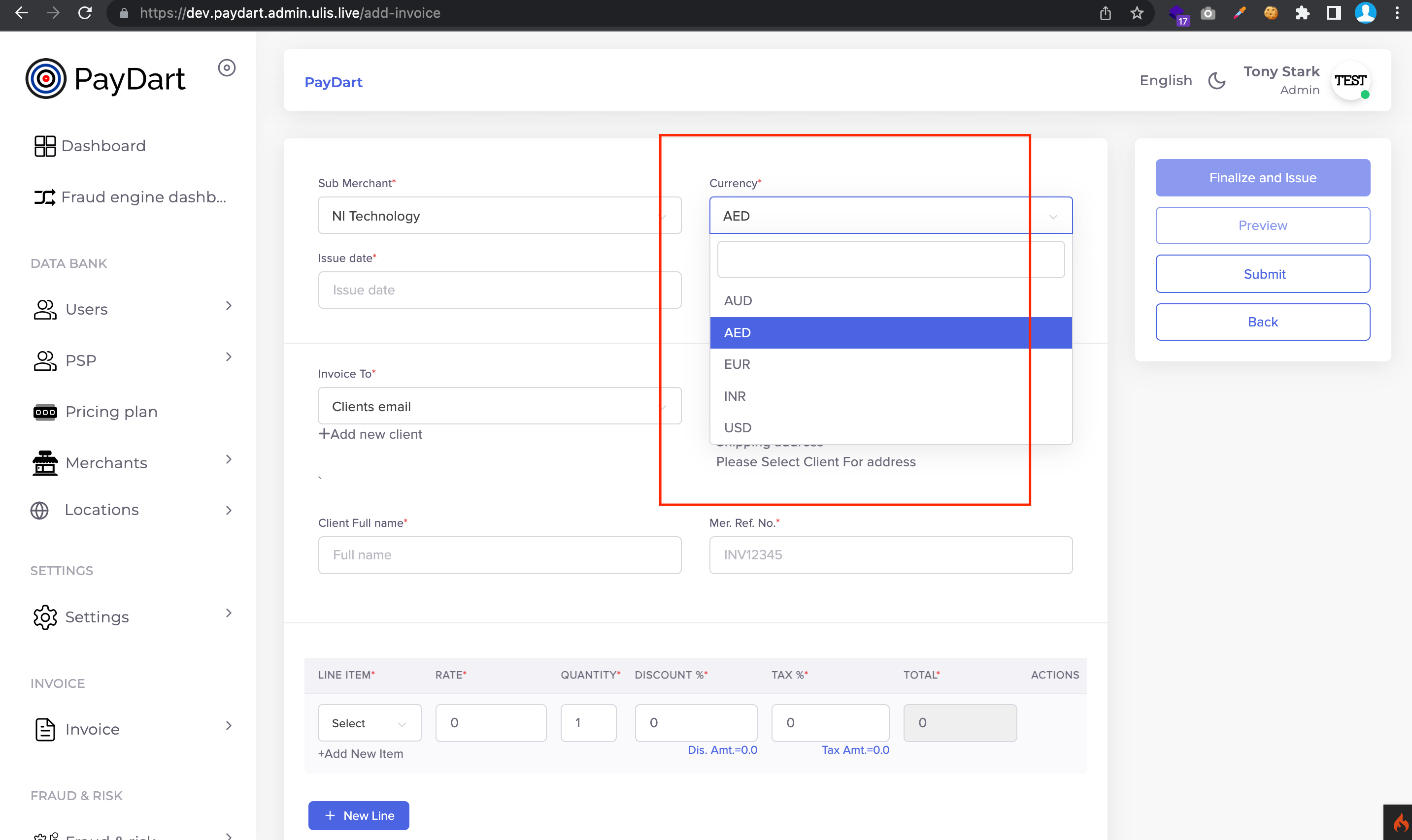Choose USD currency option
Viewport: 1412px width, 840px height.
(x=891, y=427)
